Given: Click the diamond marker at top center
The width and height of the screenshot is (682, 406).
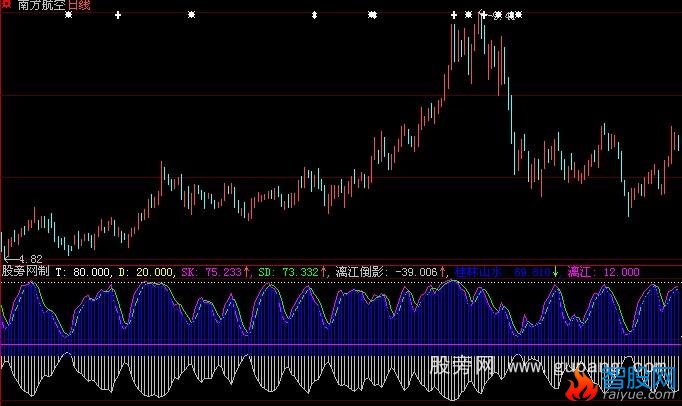Looking at the screenshot, I should click(x=314, y=15).
